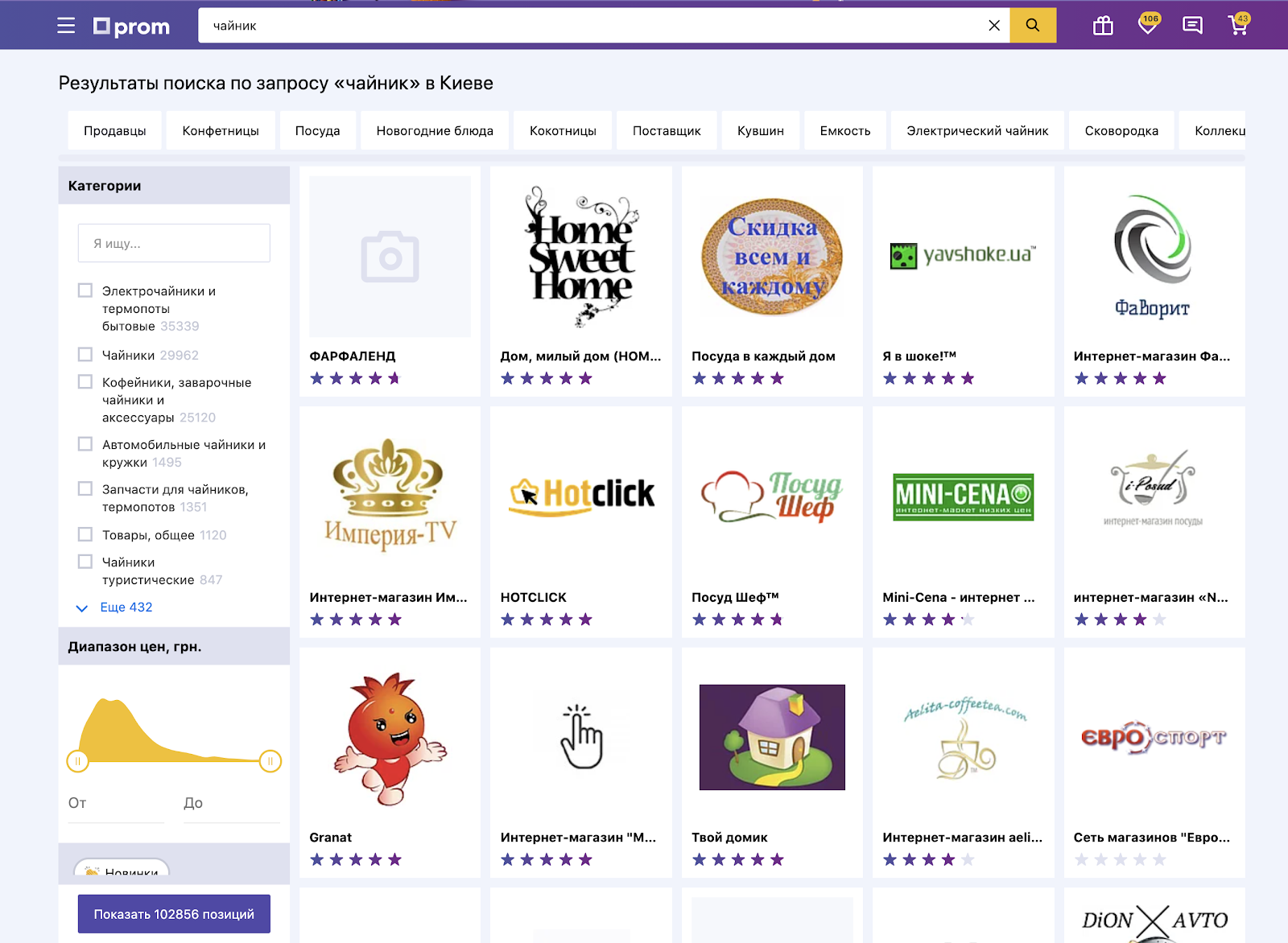Click the prom logo
This screenshot has width=1288, height=943.
[131, 27]
